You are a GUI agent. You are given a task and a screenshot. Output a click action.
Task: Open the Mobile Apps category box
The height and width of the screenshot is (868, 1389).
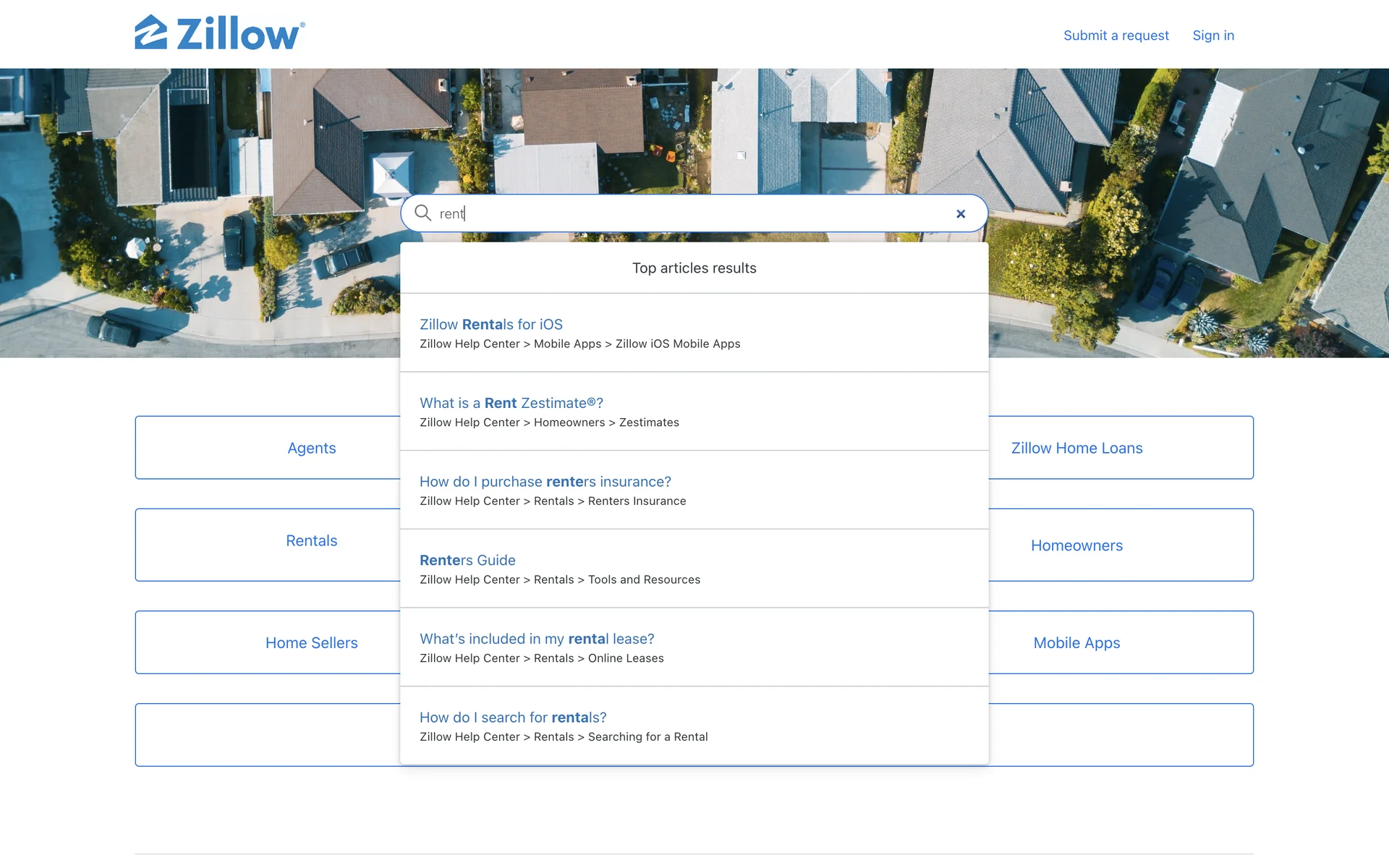coord(1076,643)
